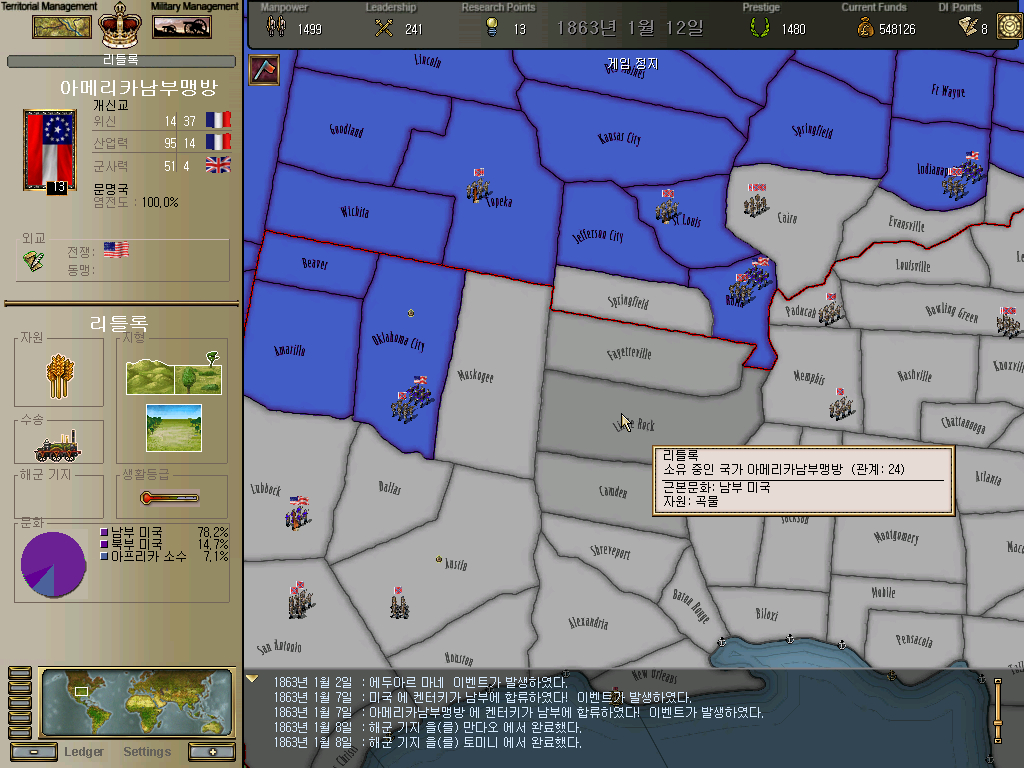Click the 아프리카 소수 culture swatch
Screen dimensions: 1024x768
click(x=103, y=556)
